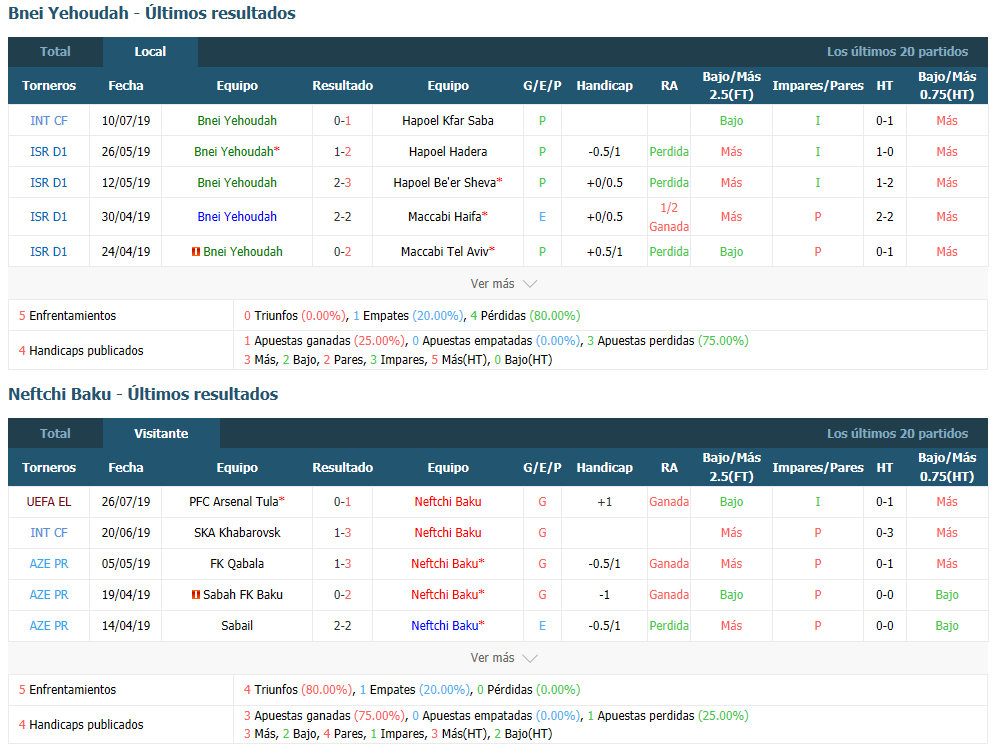Click Sabah FK Baku team name

(x=243, y=595)
